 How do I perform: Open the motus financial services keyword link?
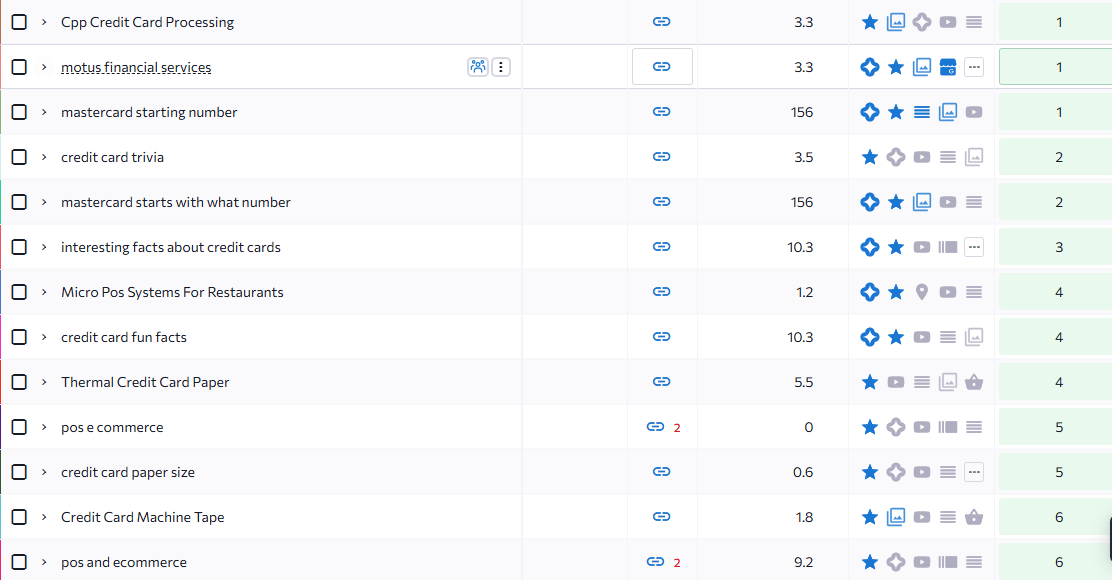click(136, 67)
